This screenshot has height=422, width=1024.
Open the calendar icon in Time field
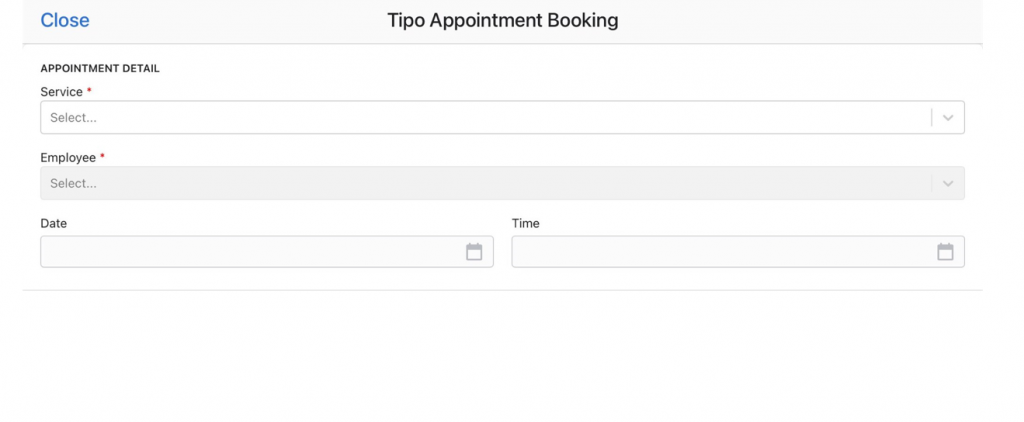tap(945, 252)
